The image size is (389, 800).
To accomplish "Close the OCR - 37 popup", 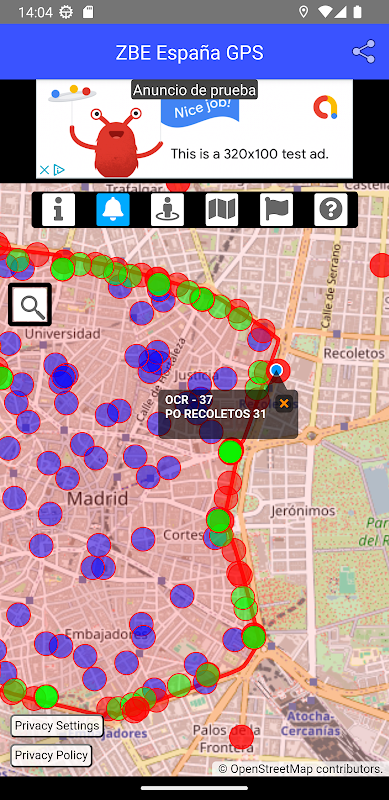I will tap(284, 404).
